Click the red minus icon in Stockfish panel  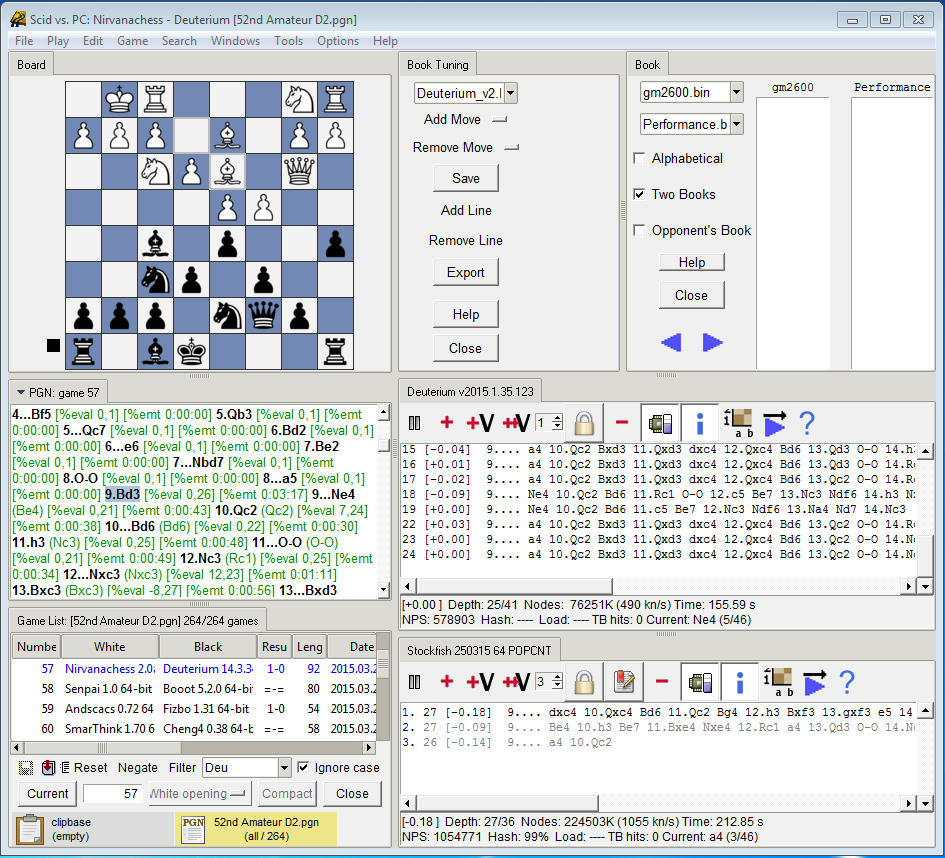(662, 681)
